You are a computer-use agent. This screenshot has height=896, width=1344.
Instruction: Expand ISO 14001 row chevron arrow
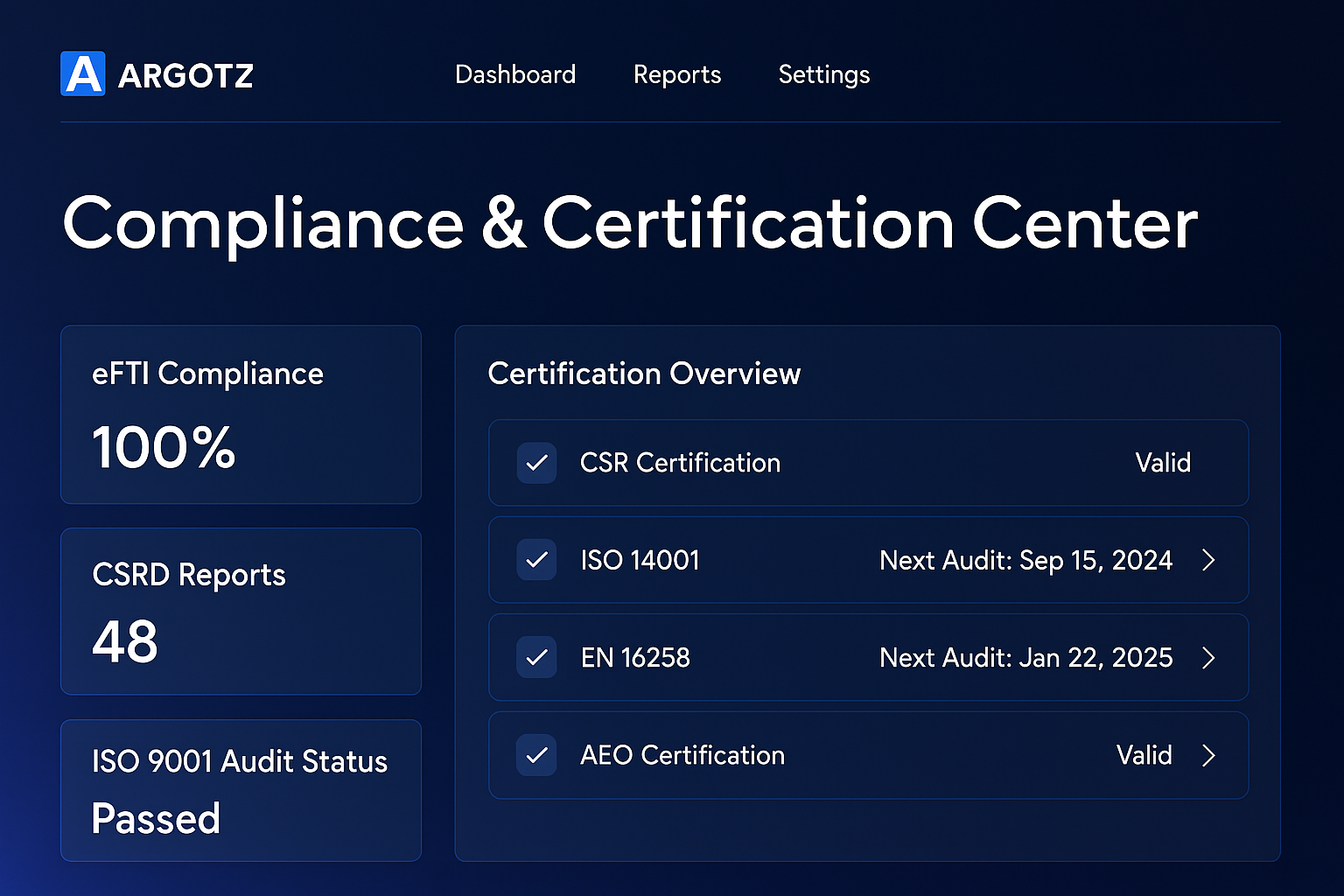click(1209, 560)
